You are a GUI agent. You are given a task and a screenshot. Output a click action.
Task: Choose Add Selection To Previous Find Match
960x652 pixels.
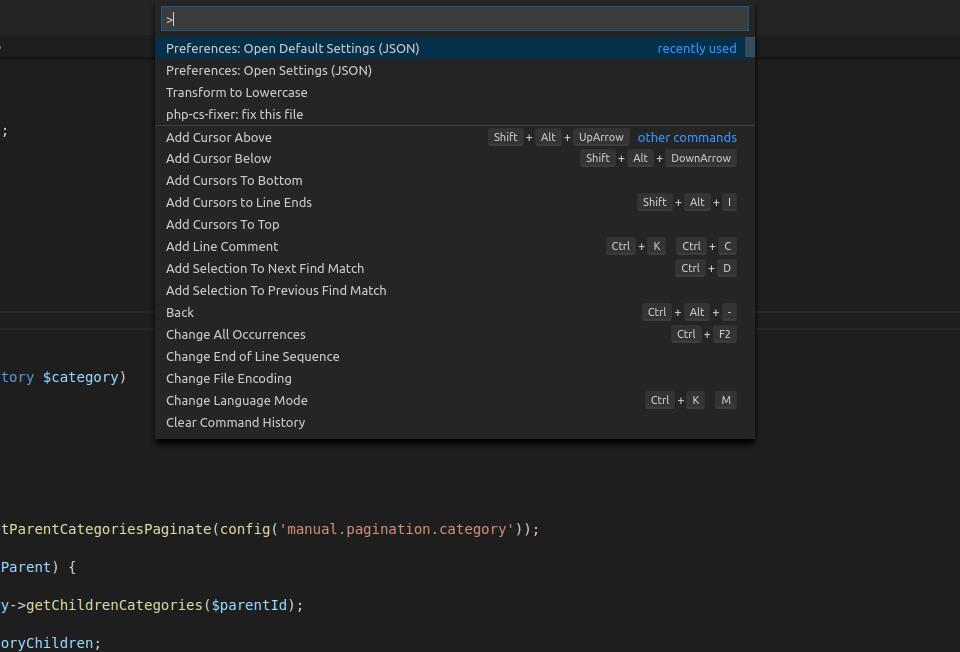pos(276,290)
